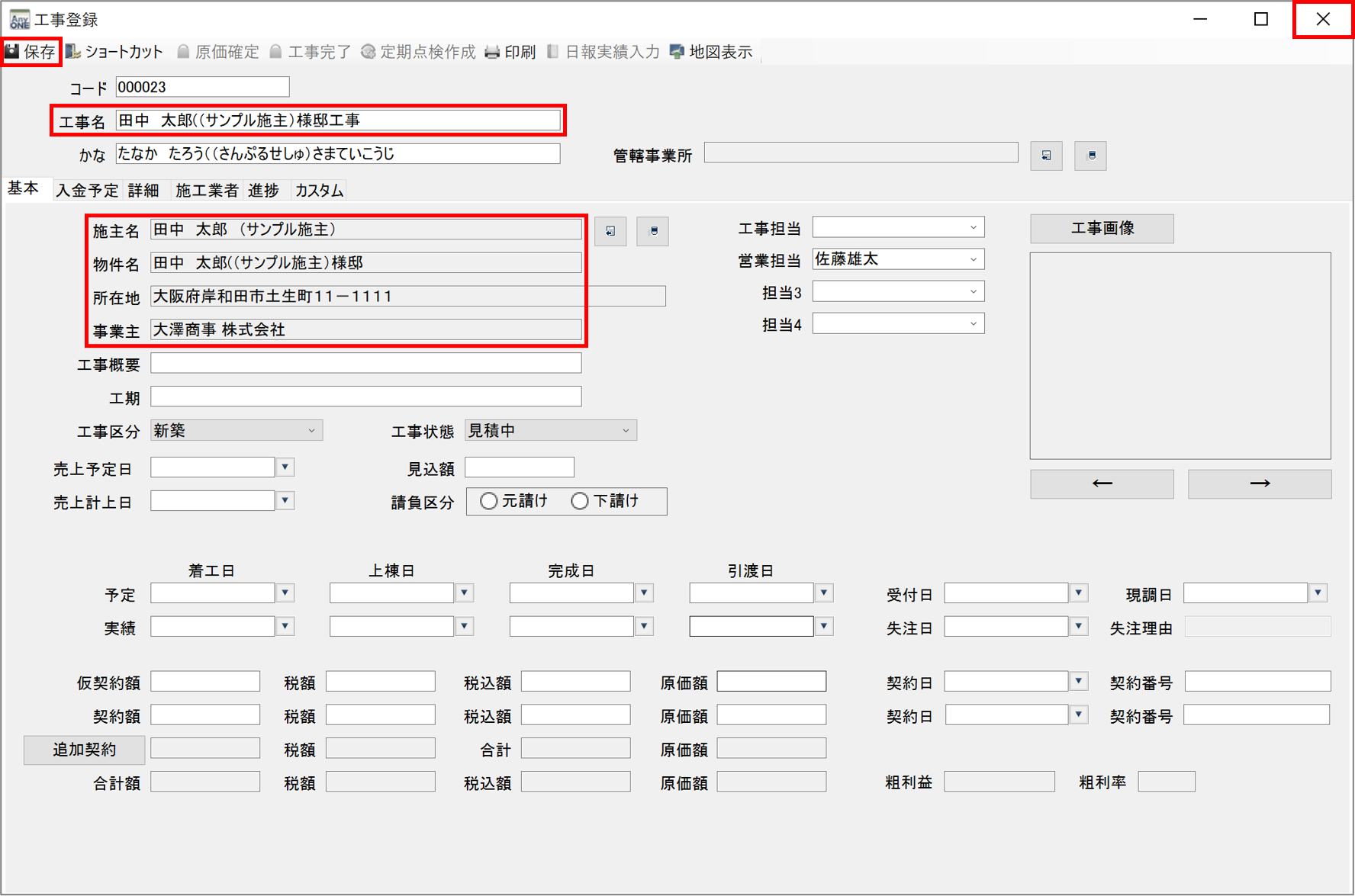Click the 日報実績入力 toolbar icon
This screenshot has width=1355, height=896.
tap(553, 52)
